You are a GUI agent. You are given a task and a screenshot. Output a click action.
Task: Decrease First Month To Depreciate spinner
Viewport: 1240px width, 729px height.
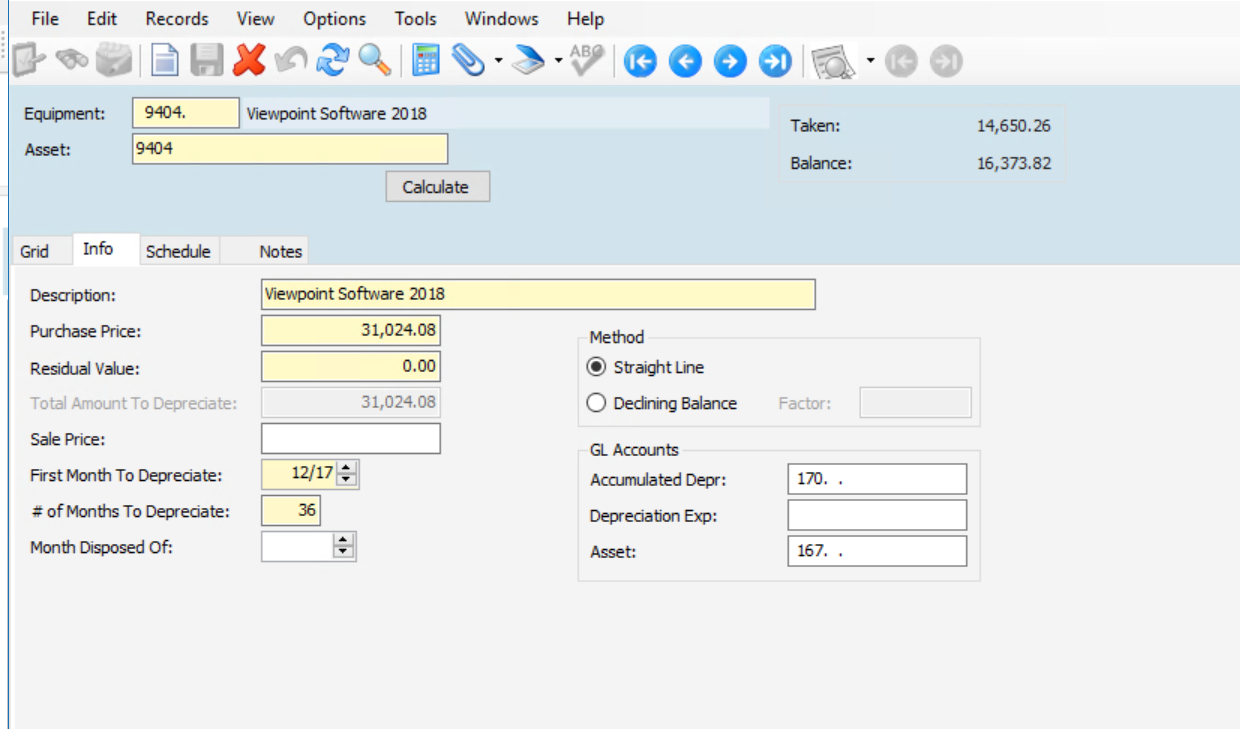(347, 481)
